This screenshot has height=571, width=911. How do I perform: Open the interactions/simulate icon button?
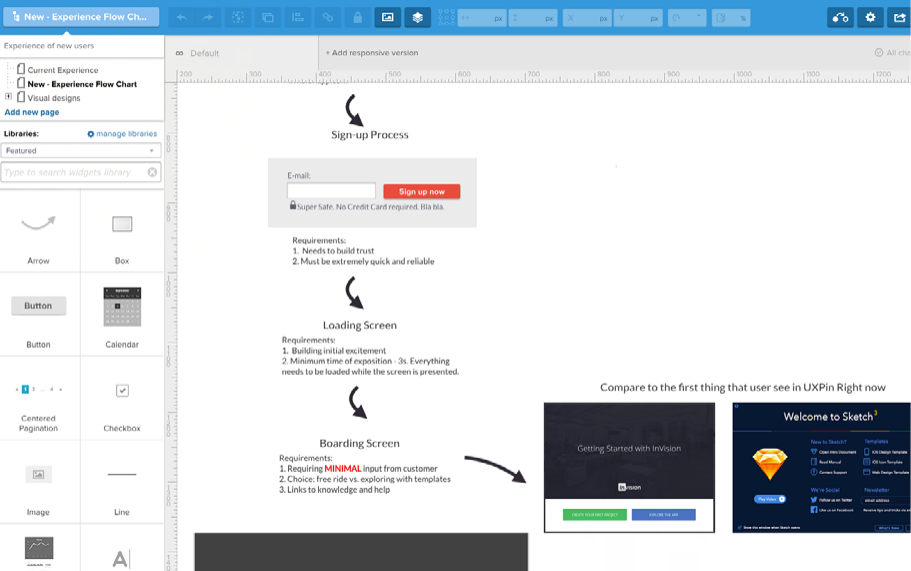840,17
